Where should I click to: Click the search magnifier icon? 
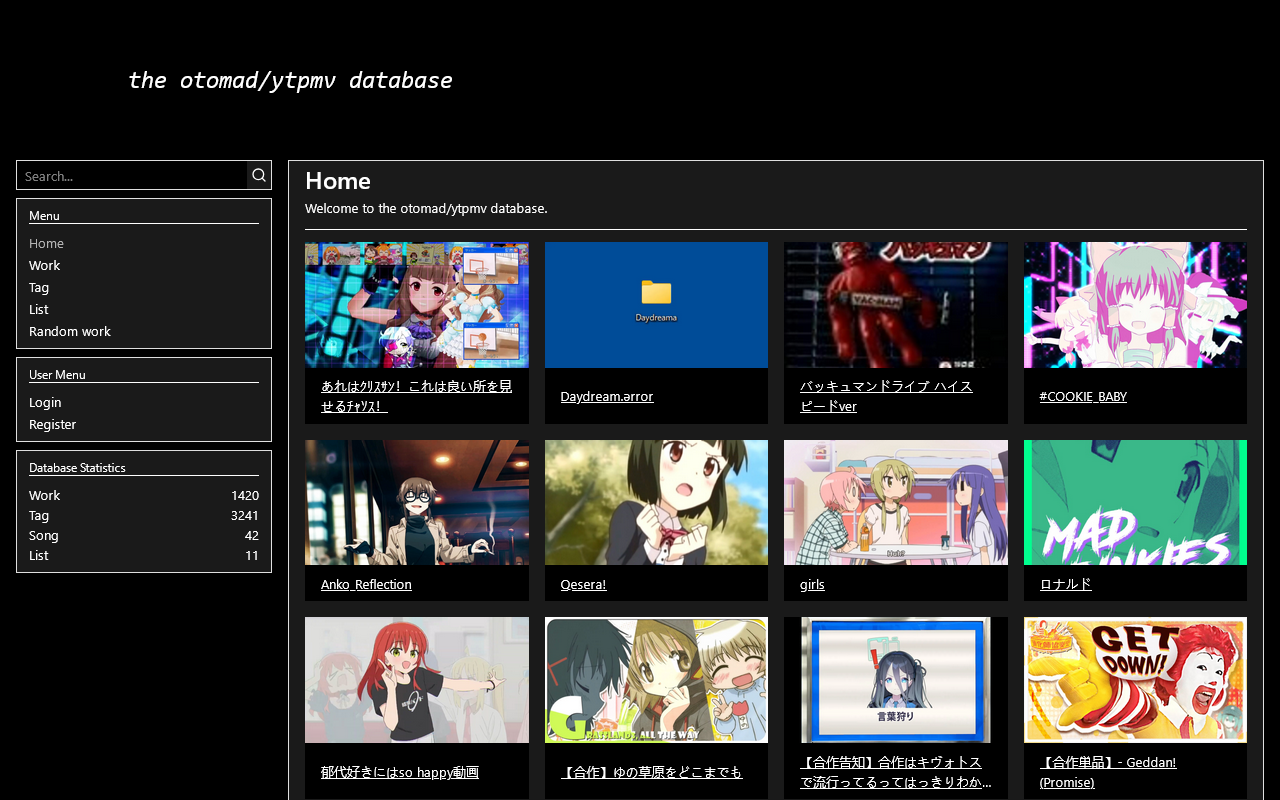259,175
